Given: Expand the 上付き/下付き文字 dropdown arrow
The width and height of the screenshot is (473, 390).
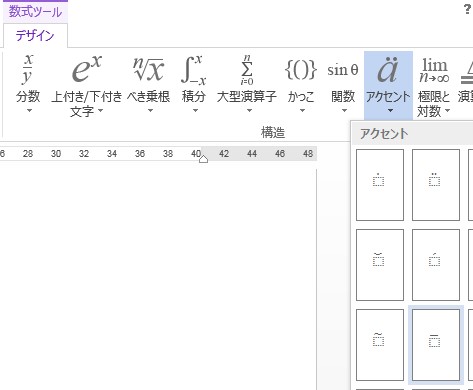Looking at the screenshot, I should click(x=100, y=110).
